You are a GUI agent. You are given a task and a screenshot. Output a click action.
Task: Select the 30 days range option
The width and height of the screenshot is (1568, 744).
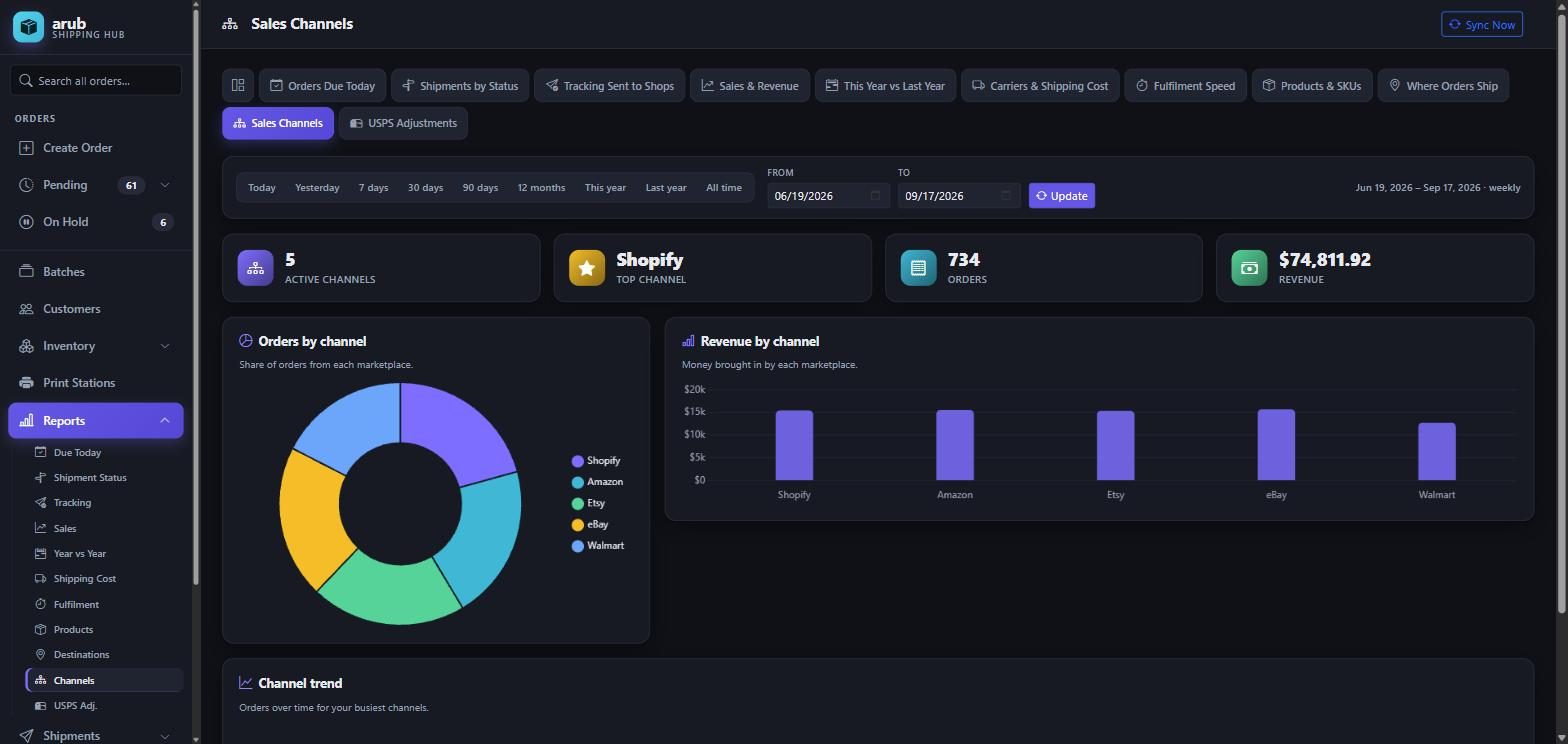click(425, 188)
